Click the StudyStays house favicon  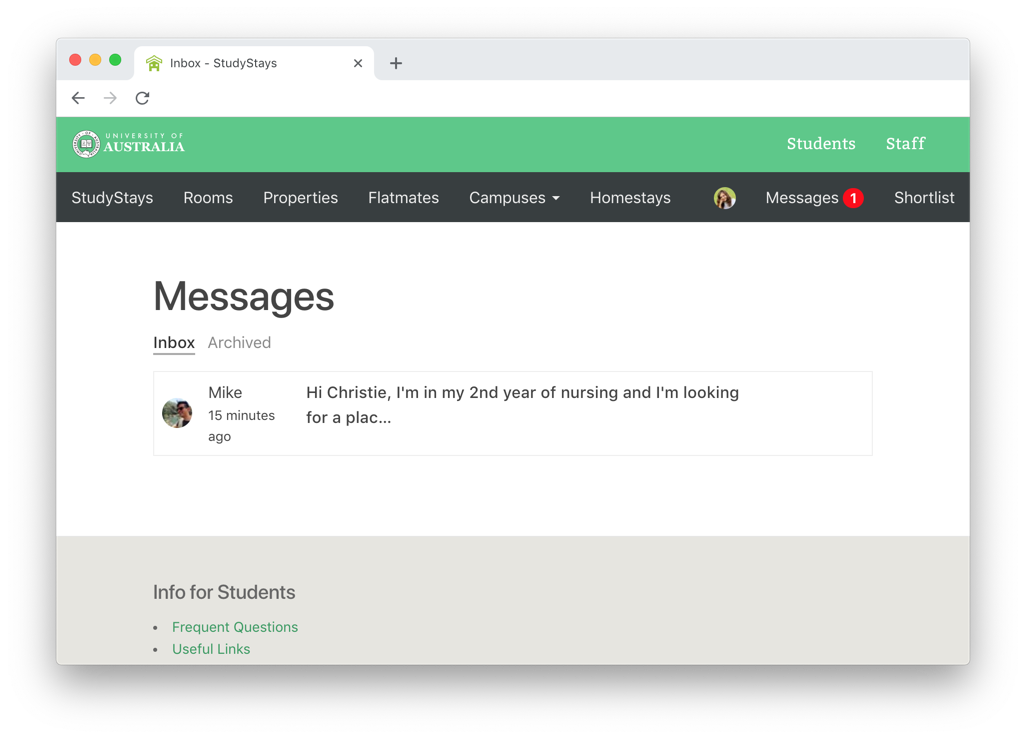(154, 63)
